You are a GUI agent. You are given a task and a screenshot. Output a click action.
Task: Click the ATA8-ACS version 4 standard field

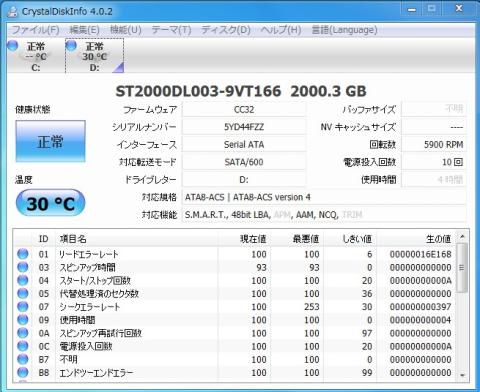click(x=324, y=197)
